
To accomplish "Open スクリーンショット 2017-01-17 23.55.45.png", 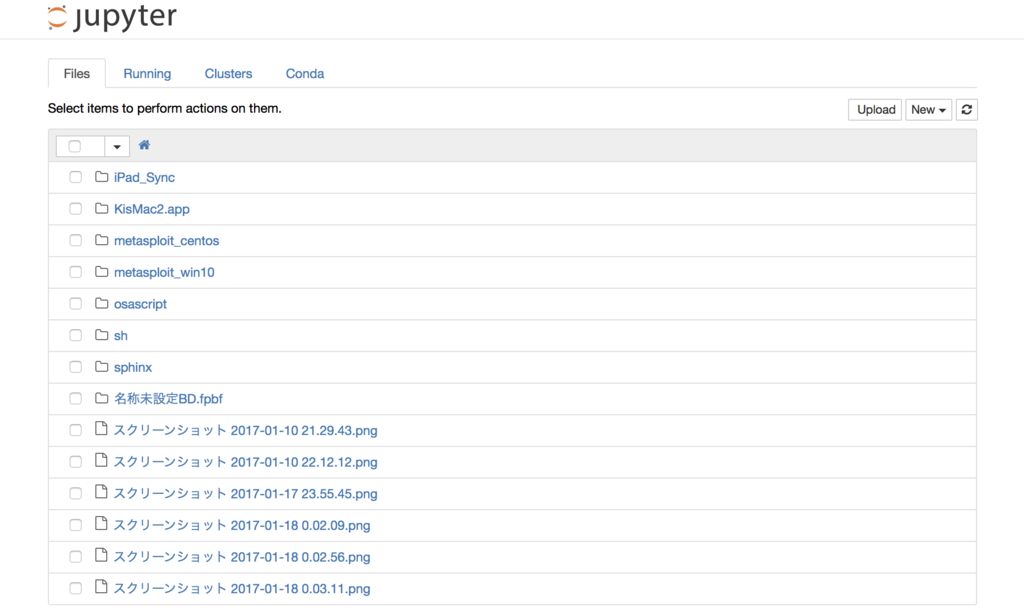I will [x=246, y=494].
